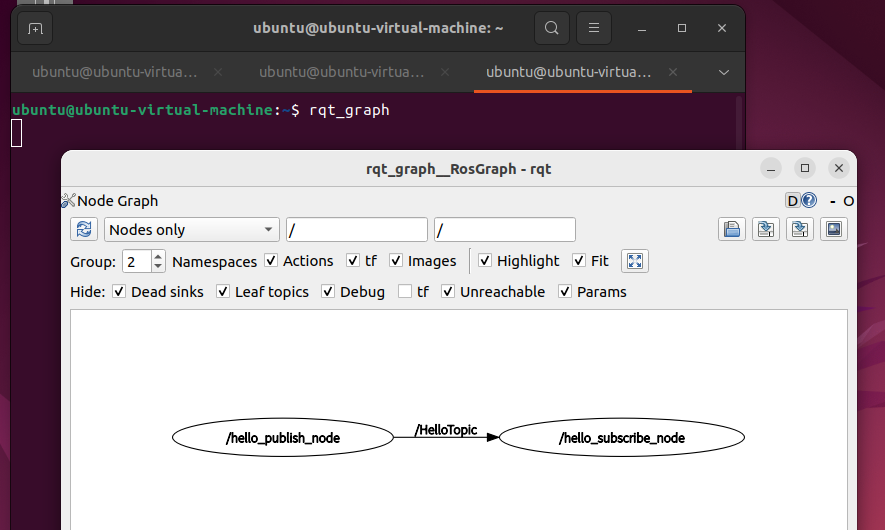Screen dimensions: 885x530
Task: Open terminal hamburger menu icon
Action: [x=594, y=28]
